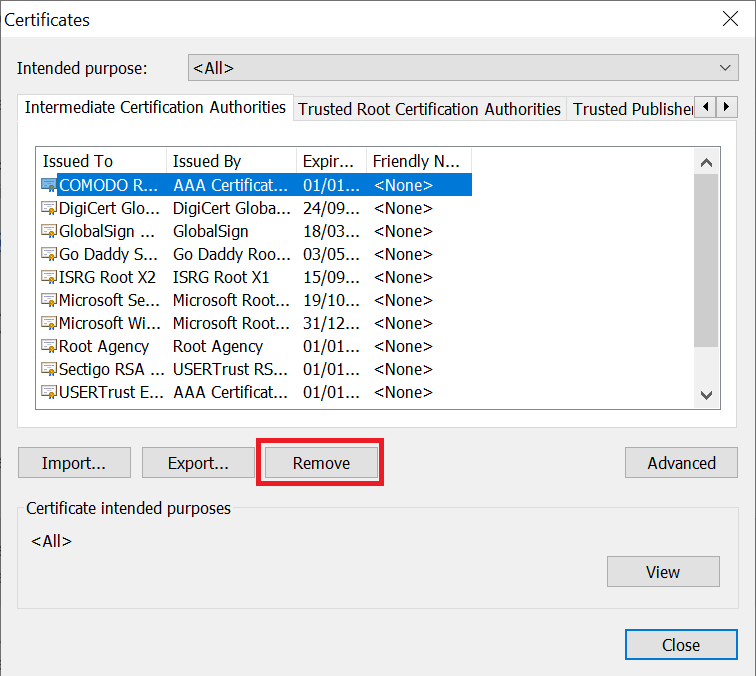This screenshot has width=756, height=676.
Task: Click the USERTrust RS... issuer cell
Action: [x=230, y=369]
